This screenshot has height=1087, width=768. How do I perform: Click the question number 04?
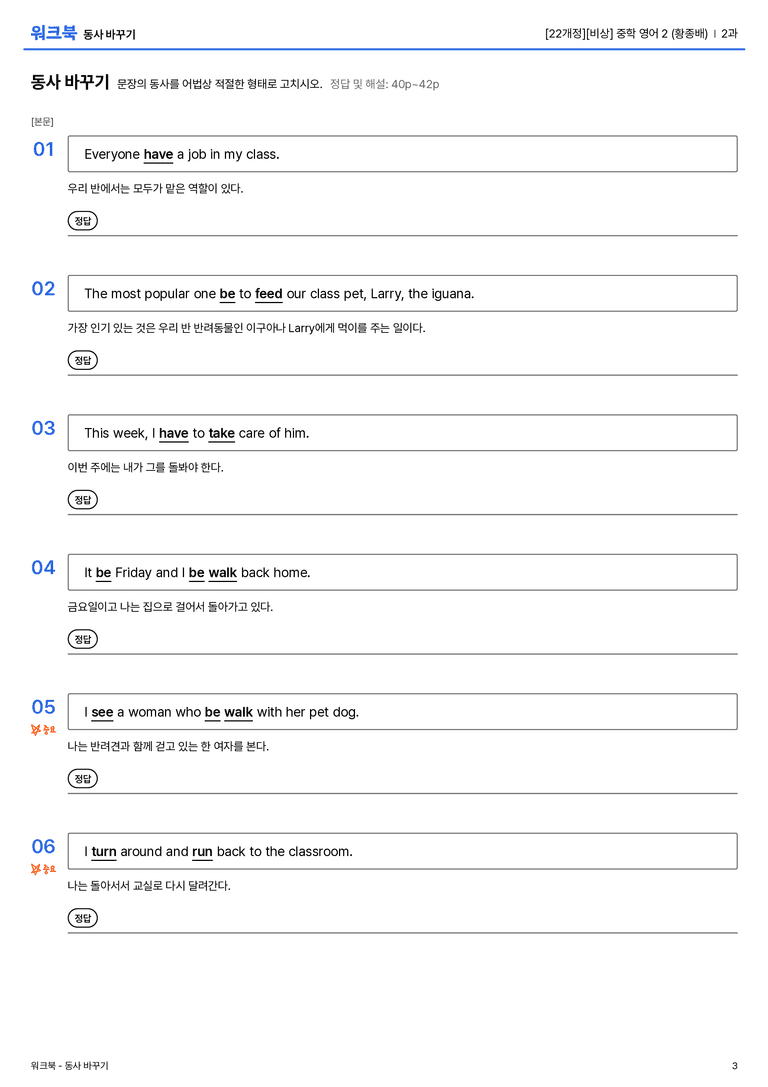pyautogui.click(x=43, y=568)
